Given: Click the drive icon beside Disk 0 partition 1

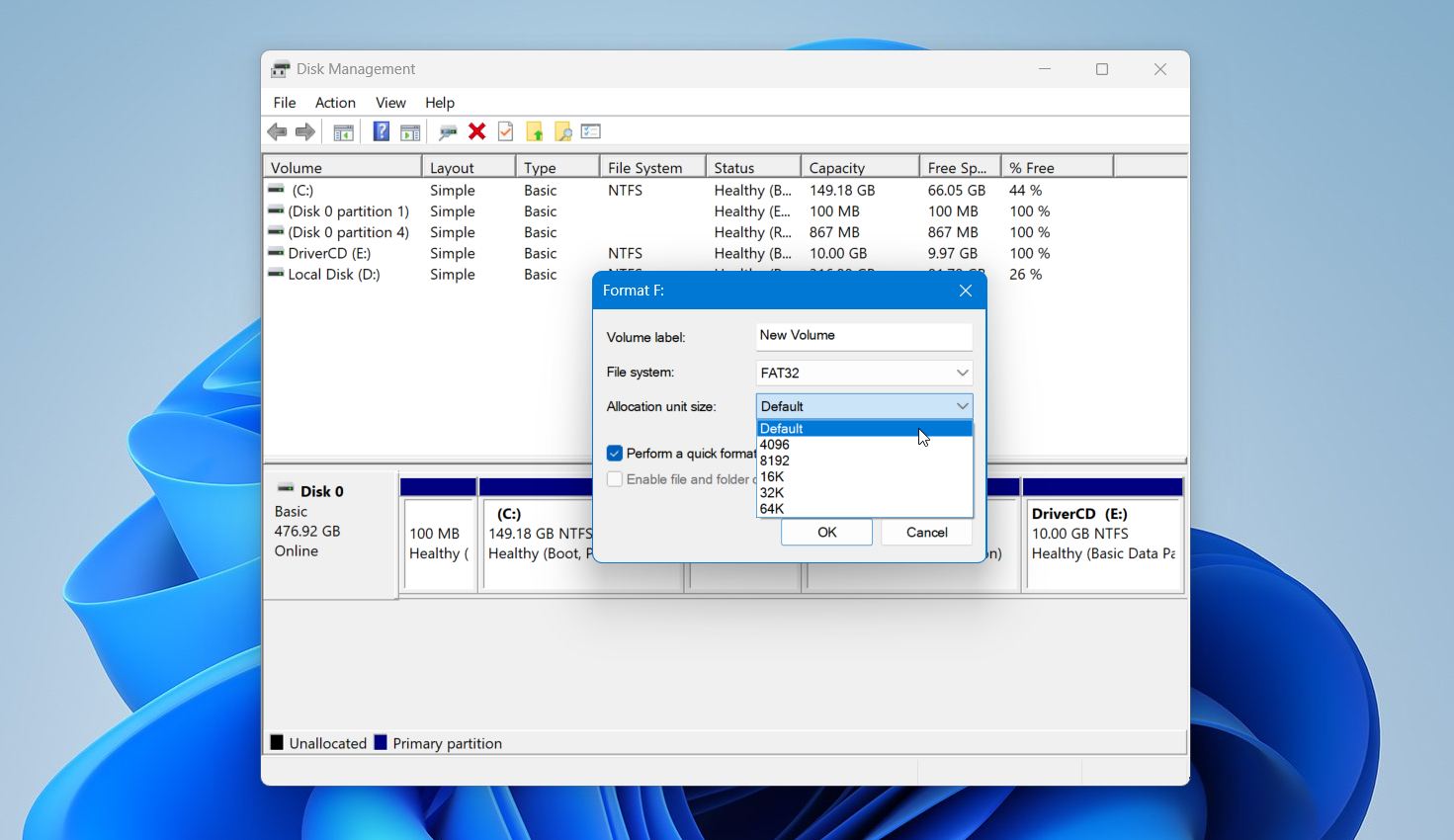Looking at the screenshot, I should tap(276, 210).
